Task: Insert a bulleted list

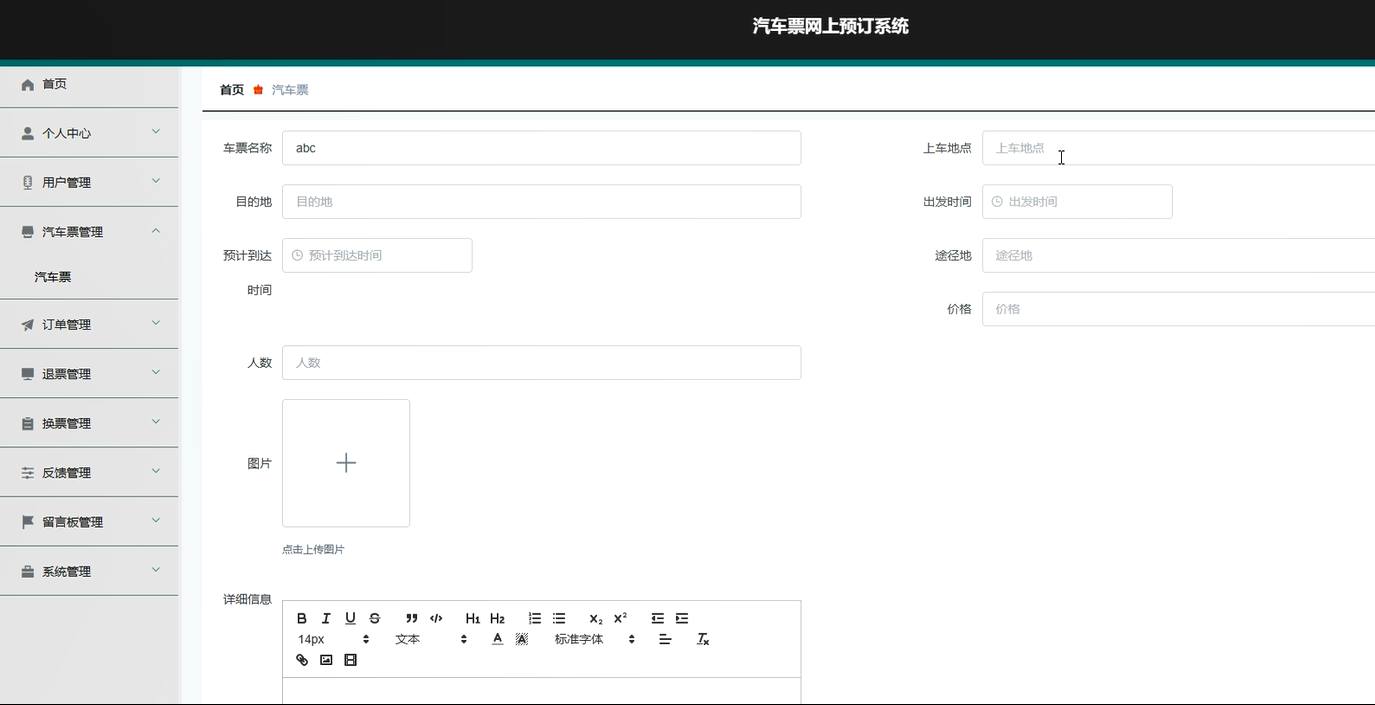Action: 559,618
